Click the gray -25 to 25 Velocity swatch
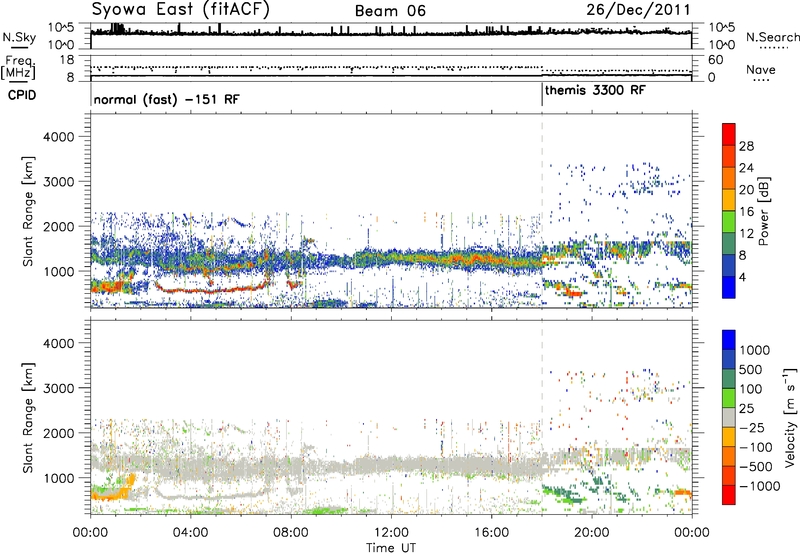The image size is (800, 554). click(729, 417)
